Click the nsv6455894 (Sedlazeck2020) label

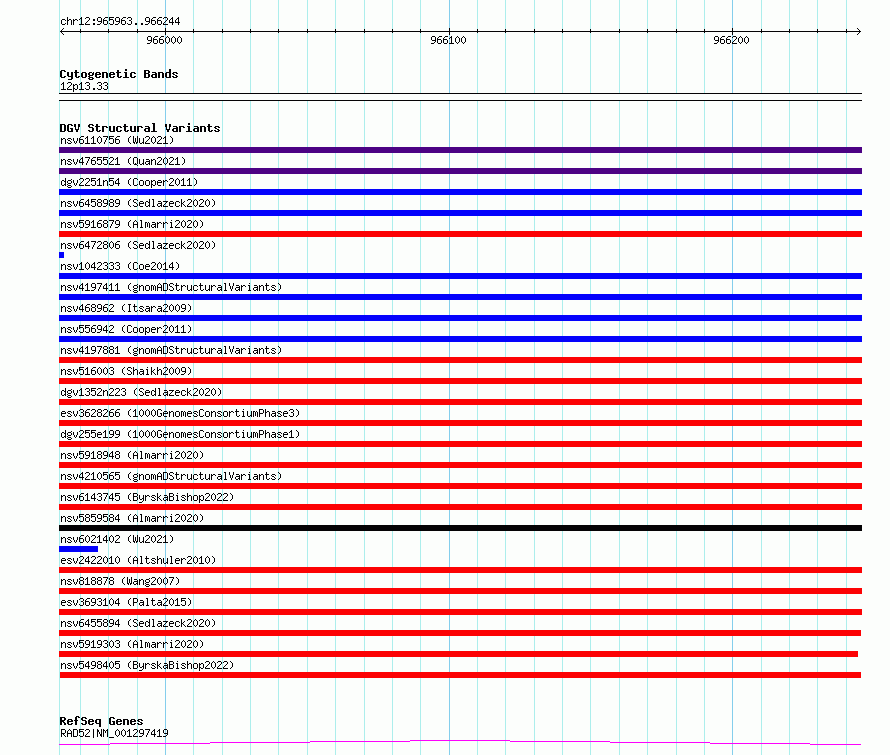pyautogui.click(x=138, y=623)
